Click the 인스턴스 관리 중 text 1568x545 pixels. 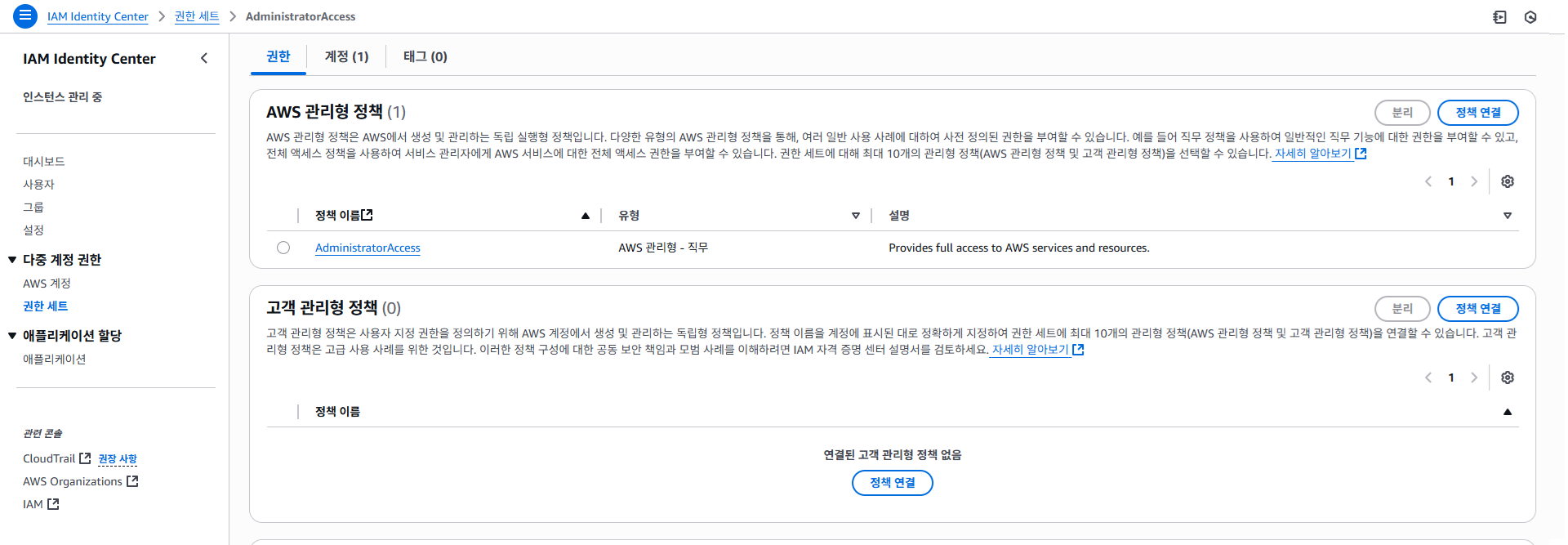(x=63, y=97)
